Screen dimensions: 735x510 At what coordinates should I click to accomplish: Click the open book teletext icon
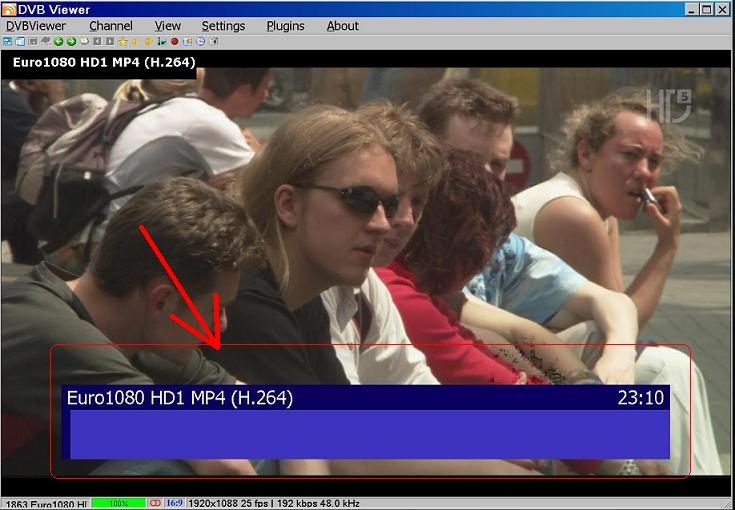(x=84, y=42)
